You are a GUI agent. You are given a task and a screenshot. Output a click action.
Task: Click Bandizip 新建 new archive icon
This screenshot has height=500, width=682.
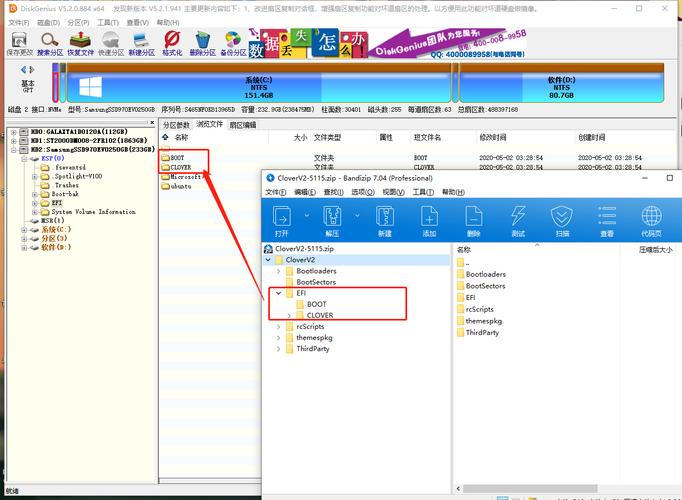click(385, 220)
